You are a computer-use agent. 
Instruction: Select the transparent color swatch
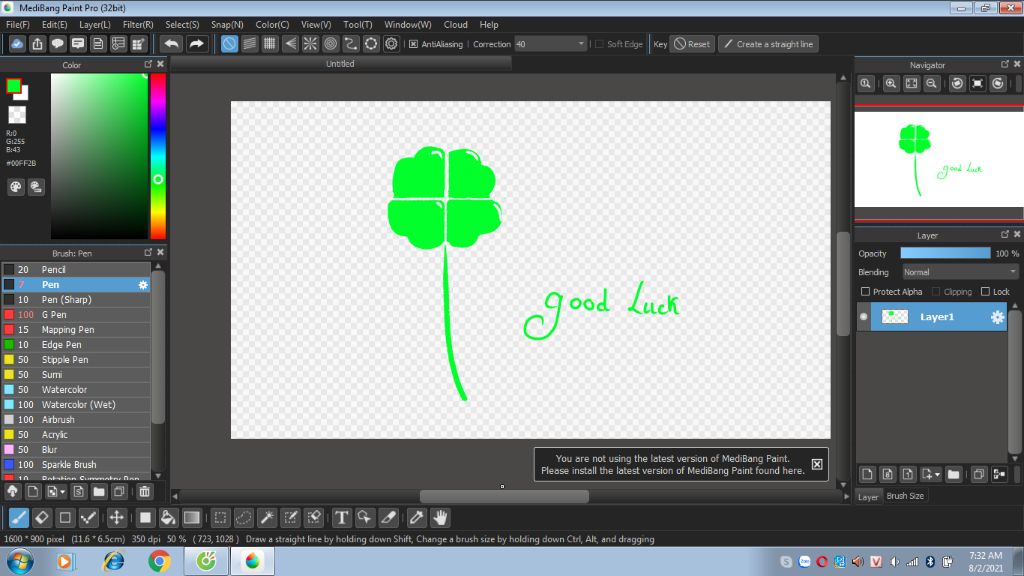pyautogui.click(x=17, y=115)
